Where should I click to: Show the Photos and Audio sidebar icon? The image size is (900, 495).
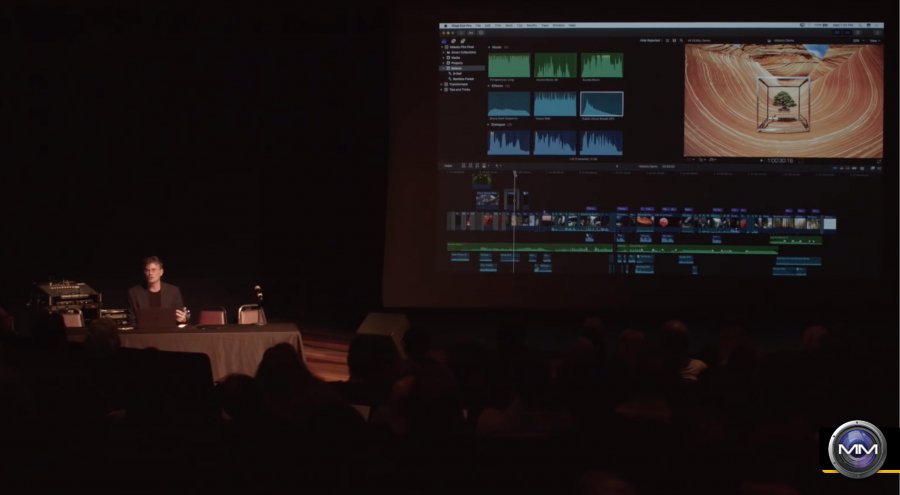(453, 41)
